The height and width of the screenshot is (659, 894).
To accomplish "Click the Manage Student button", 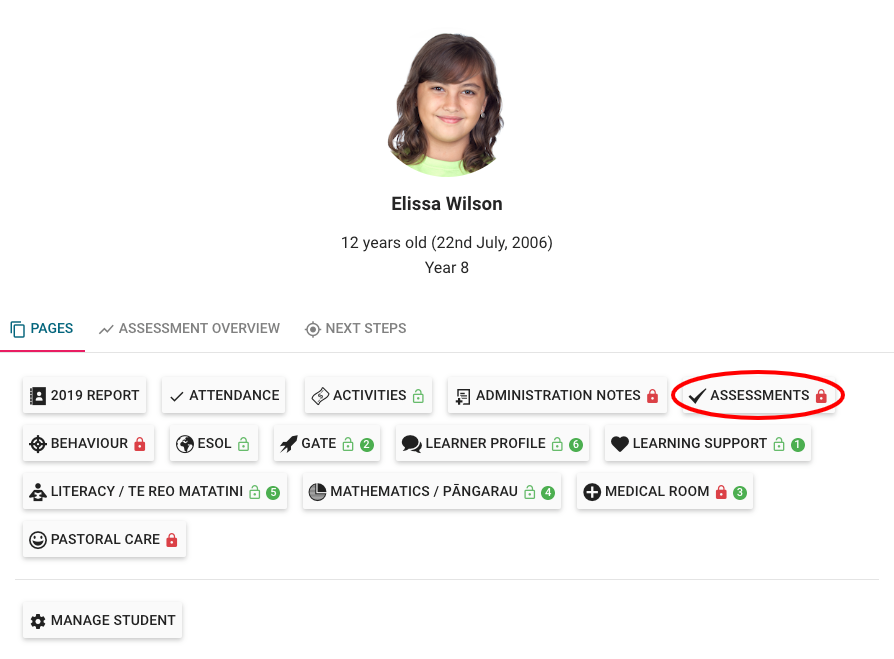I will (102, 620).
